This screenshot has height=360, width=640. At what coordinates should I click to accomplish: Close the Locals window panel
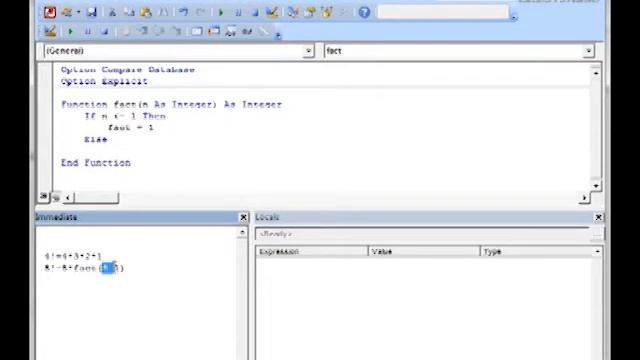click(x=598, y=217)
